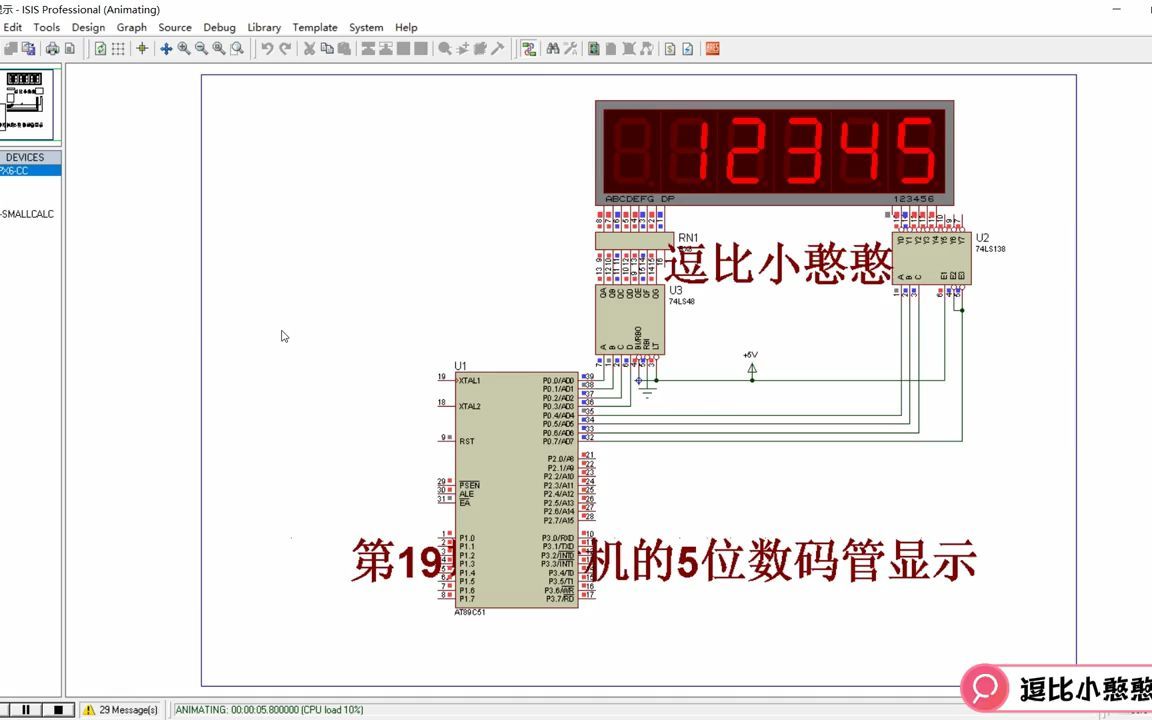Toggle the pan center crosshair tool
Screen dimensions: 1152x720
coord(166,48)
